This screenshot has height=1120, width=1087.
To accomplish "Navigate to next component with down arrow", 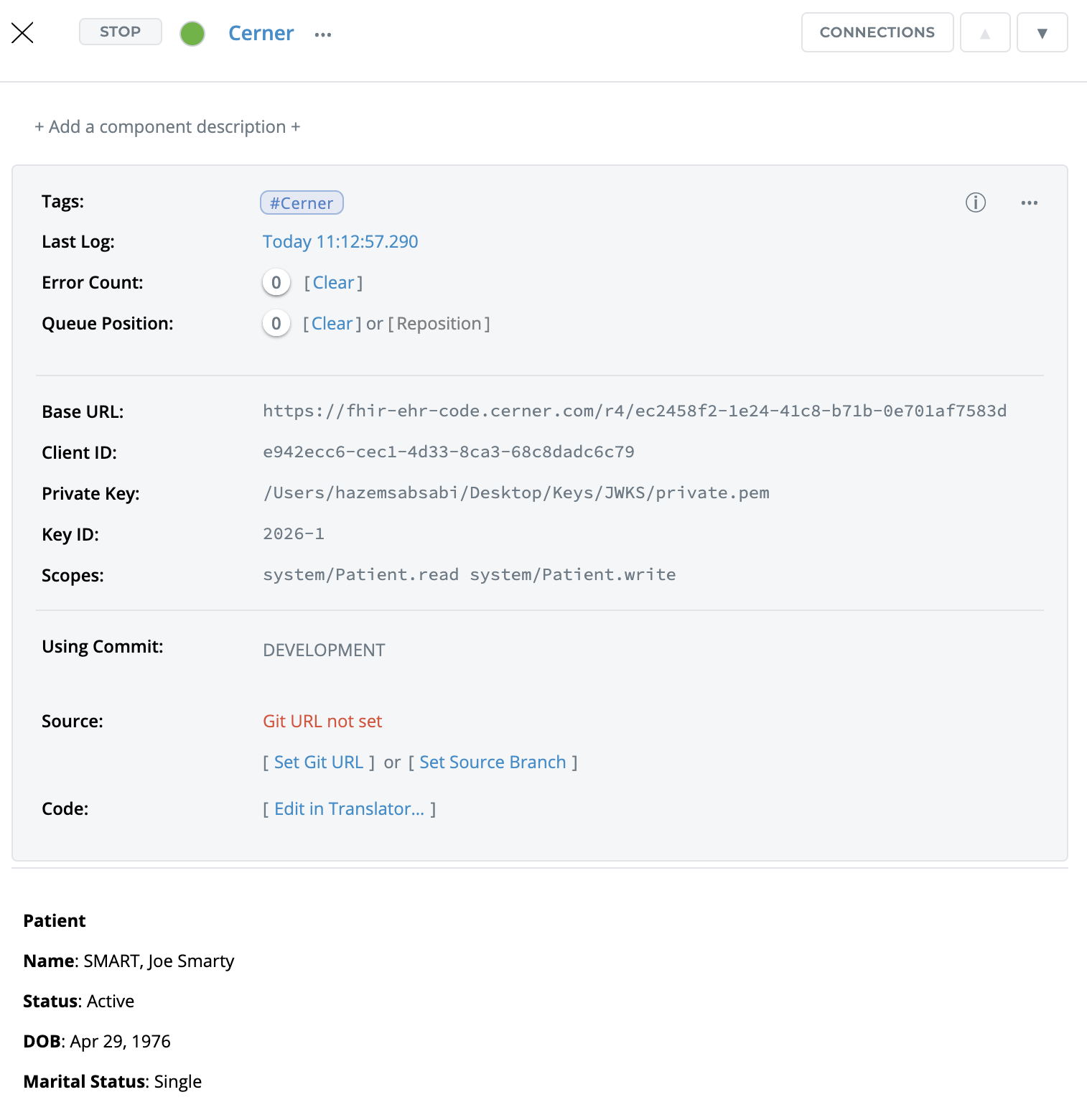I will (1042, 33).
